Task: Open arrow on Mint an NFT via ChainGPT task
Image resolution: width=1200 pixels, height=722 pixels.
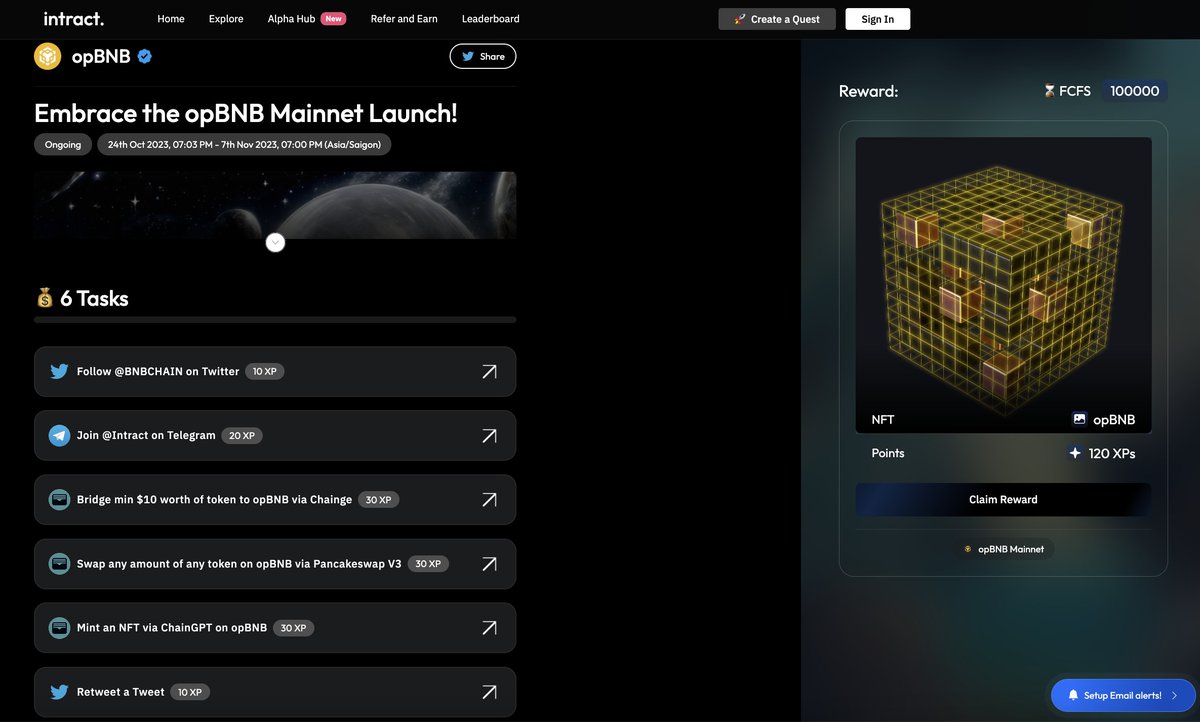Action: [x=489, y=628]
